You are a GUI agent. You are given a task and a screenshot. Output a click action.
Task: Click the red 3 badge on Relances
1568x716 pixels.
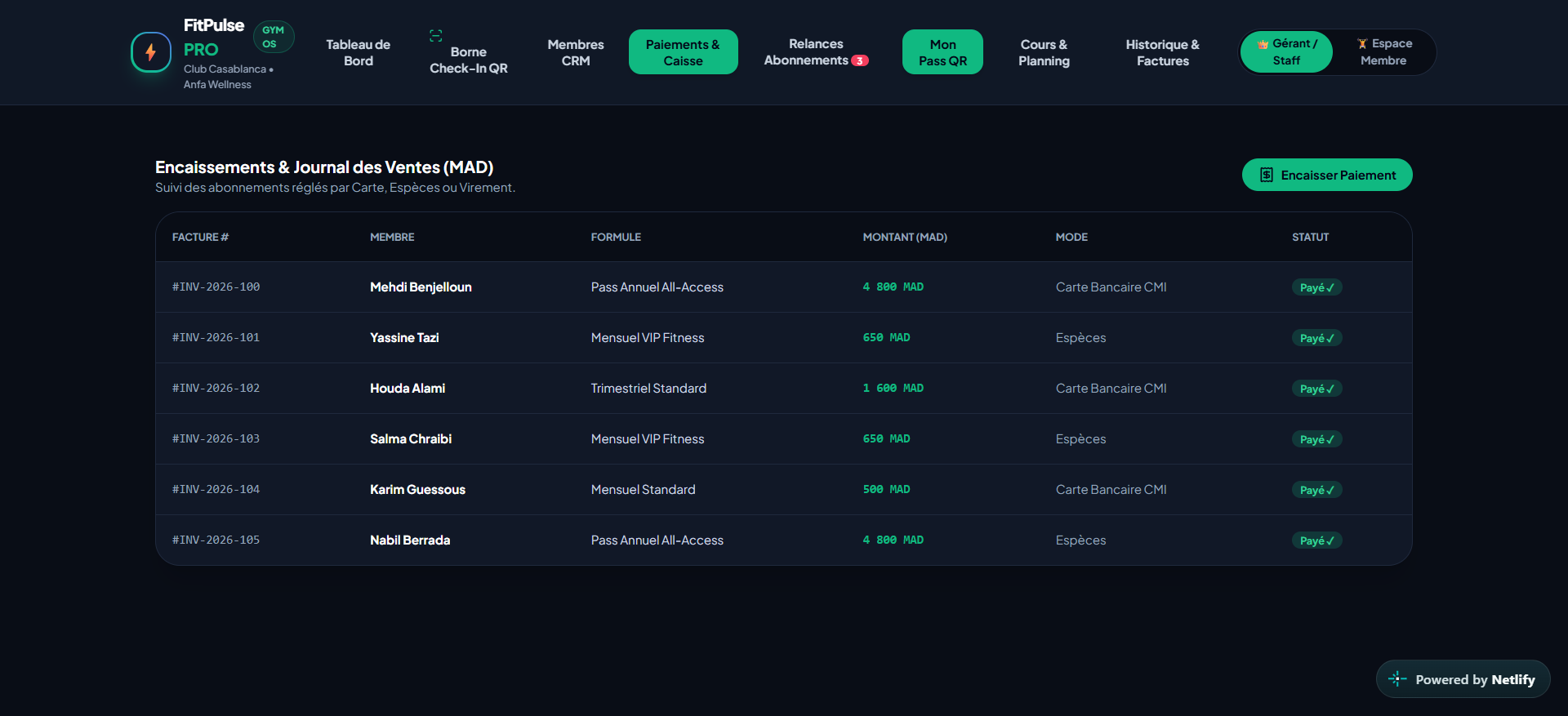(x=860, y=60)
